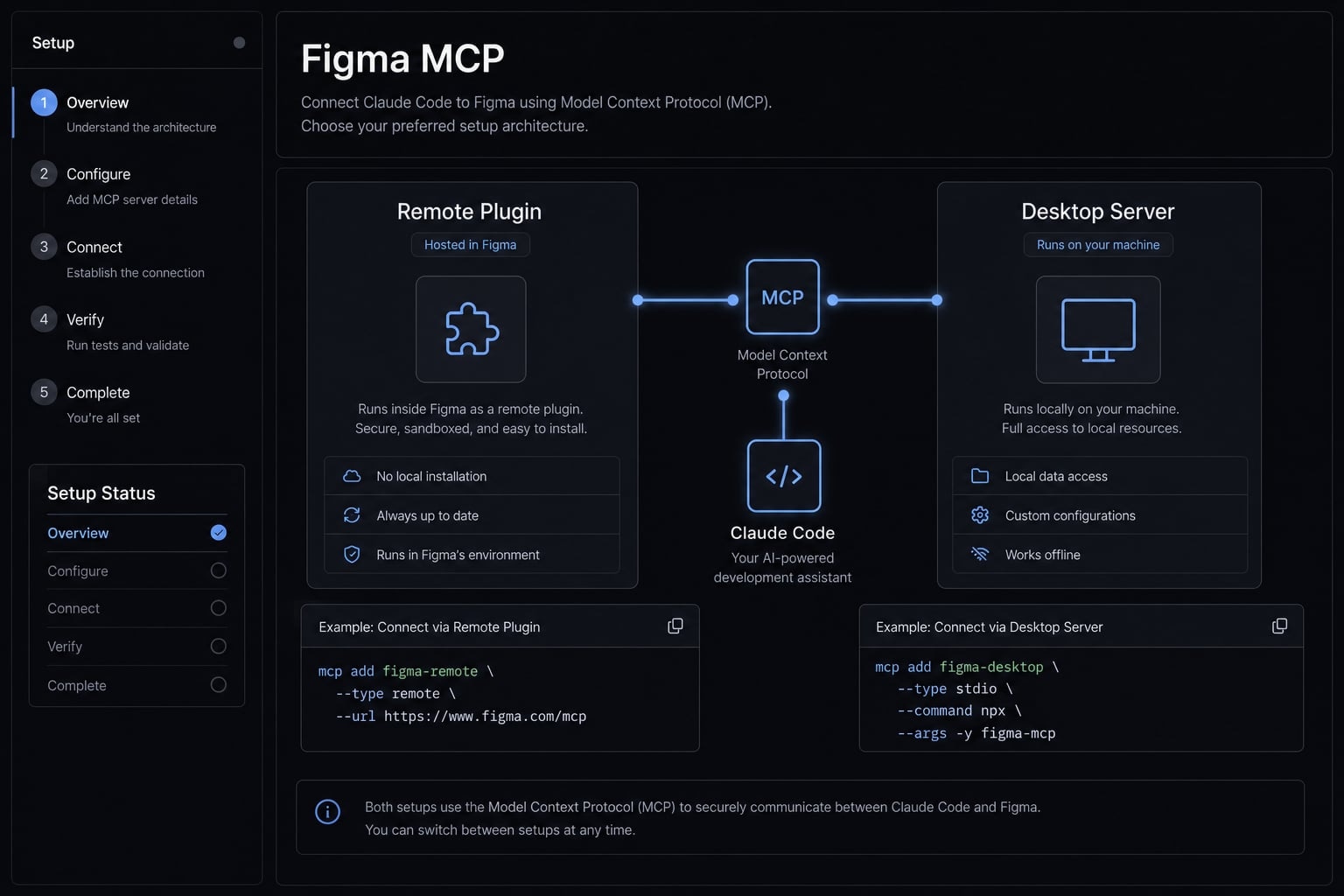
Task: Click the folder icon beside Local data access
Action: 980,476
